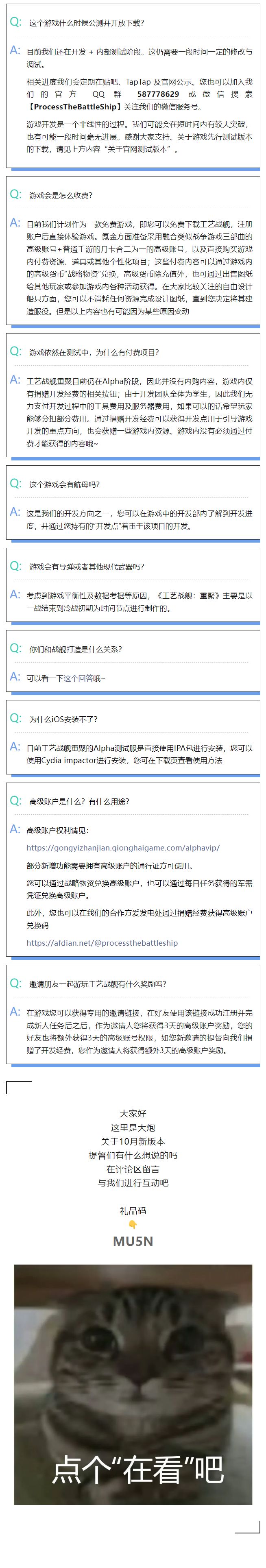The image size is (266, 1568).
Task: Click the Q icon beside the aircraft carrier question
Action: [x=15, y=484]
